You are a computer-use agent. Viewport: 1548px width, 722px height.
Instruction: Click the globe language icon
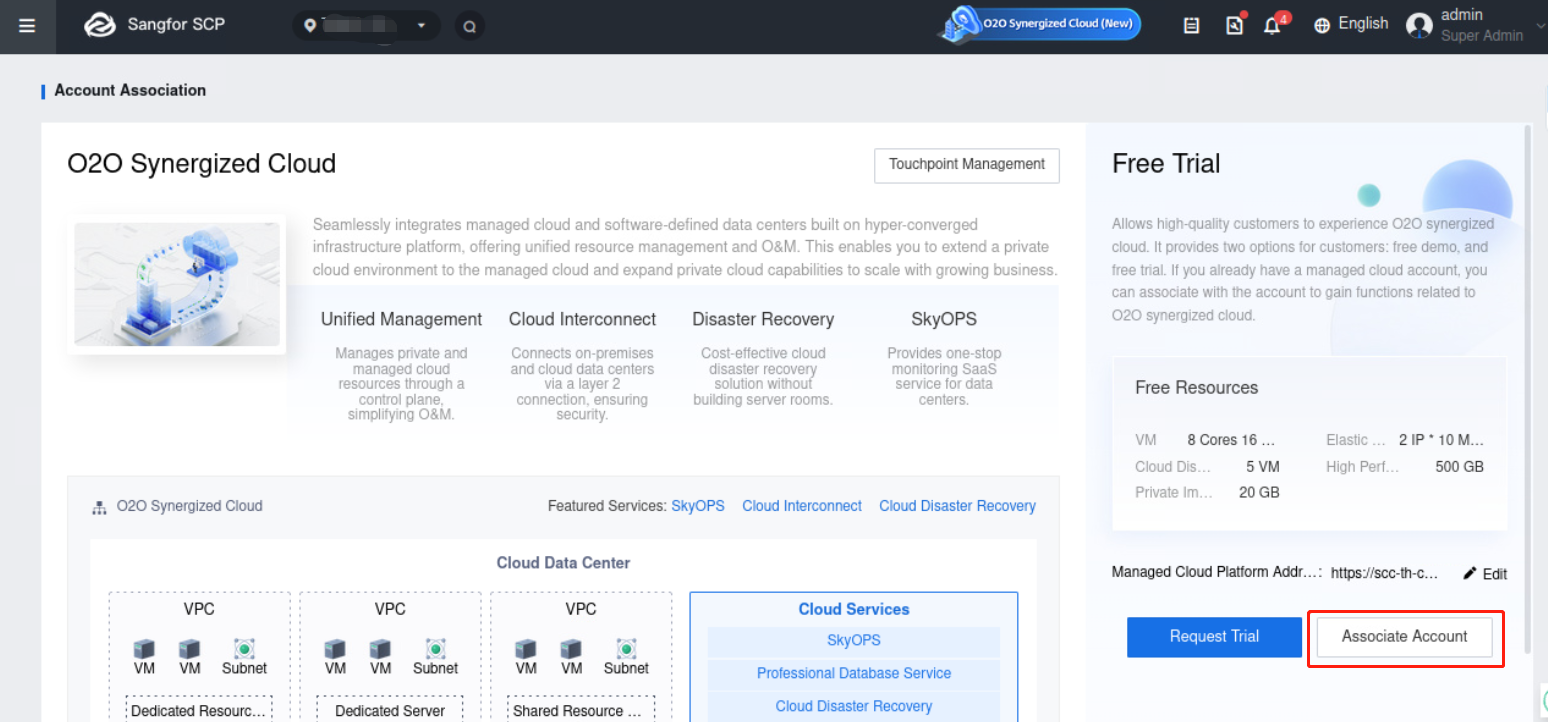[1322, 25]
